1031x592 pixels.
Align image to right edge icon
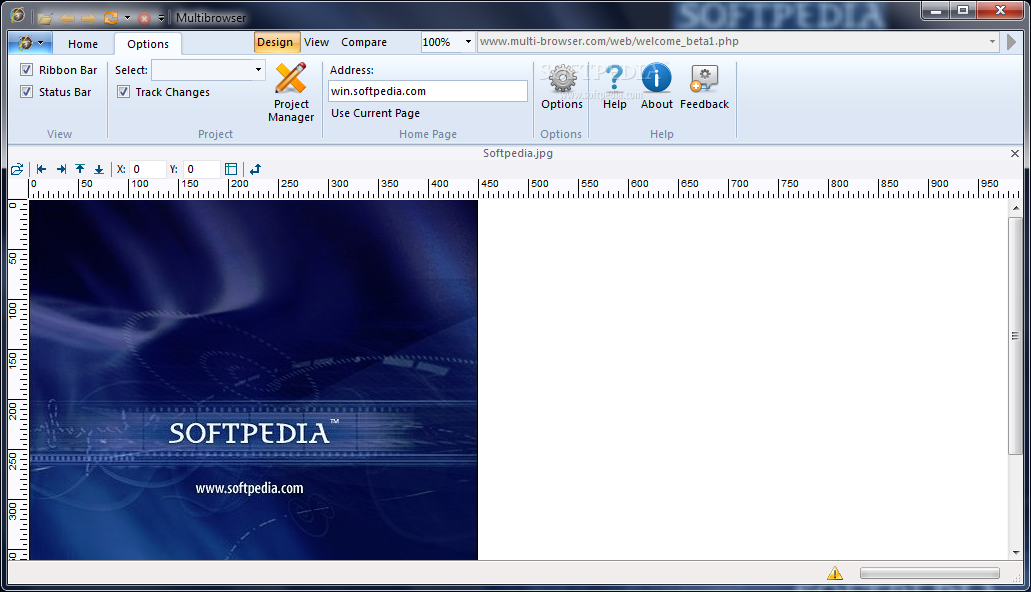61,169
